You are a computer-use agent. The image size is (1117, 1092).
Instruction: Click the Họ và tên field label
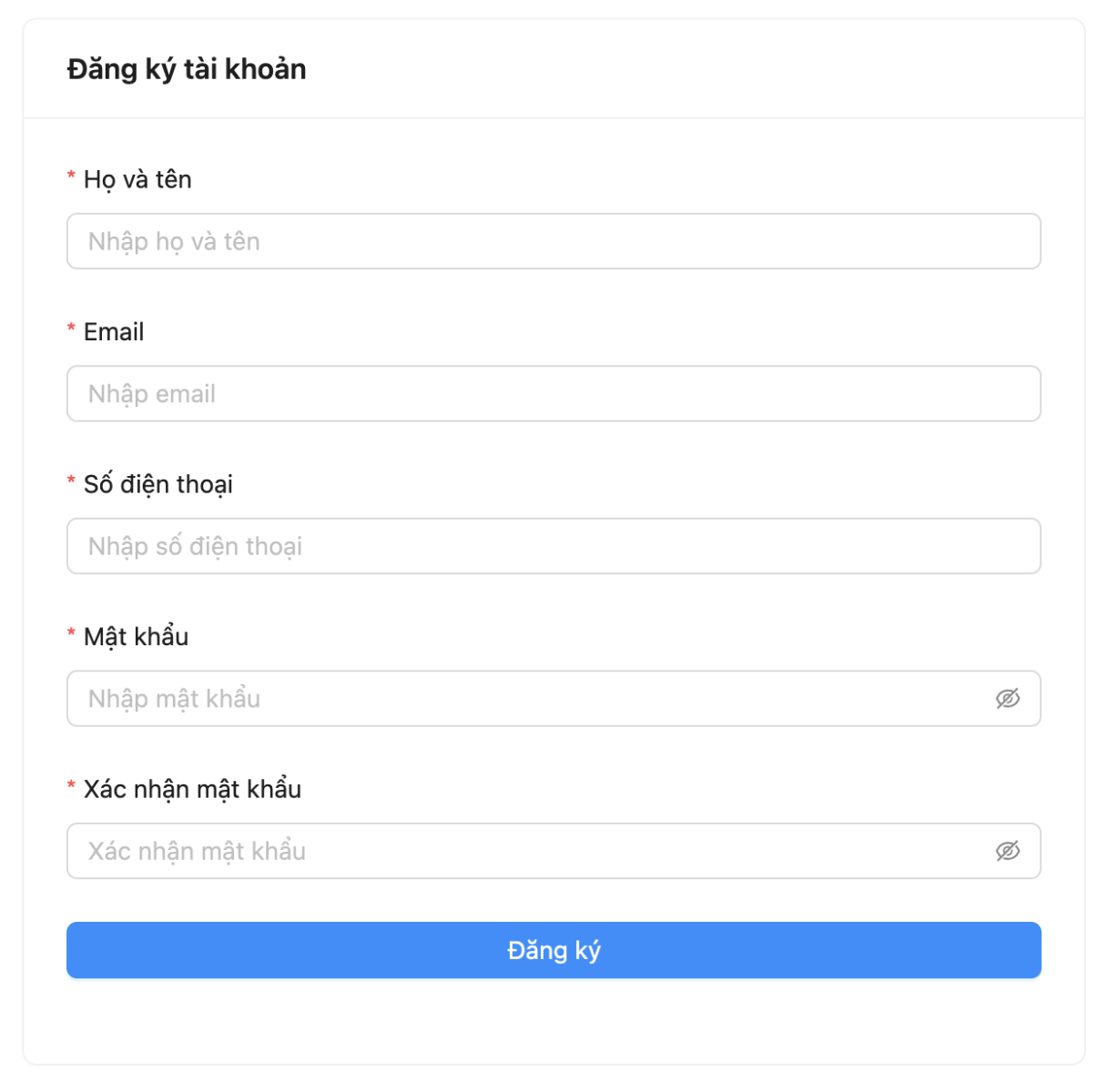pyautogui.click(x=137, y=179)
